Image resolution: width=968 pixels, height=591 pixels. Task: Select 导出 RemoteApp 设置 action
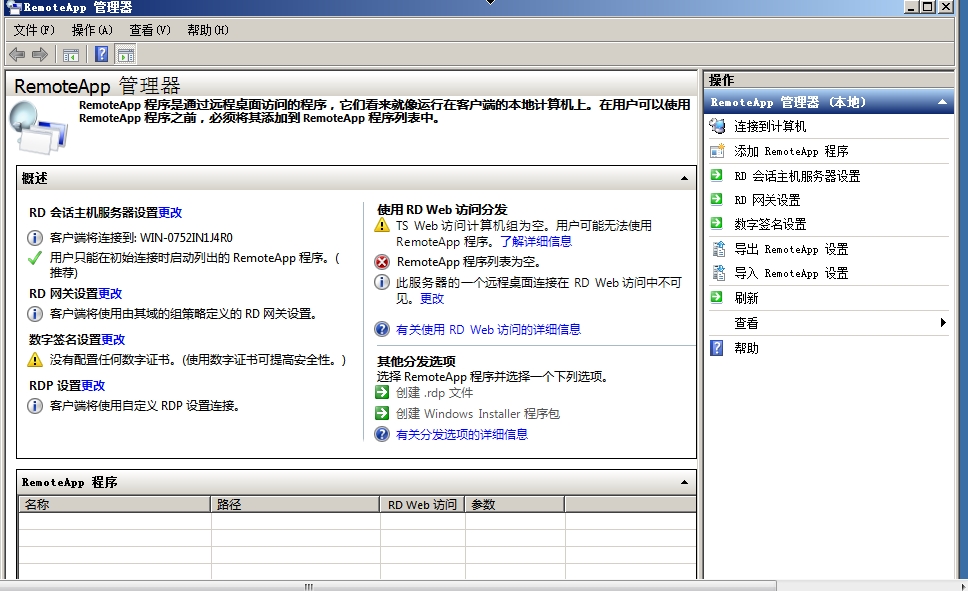(x=791, y=249)
